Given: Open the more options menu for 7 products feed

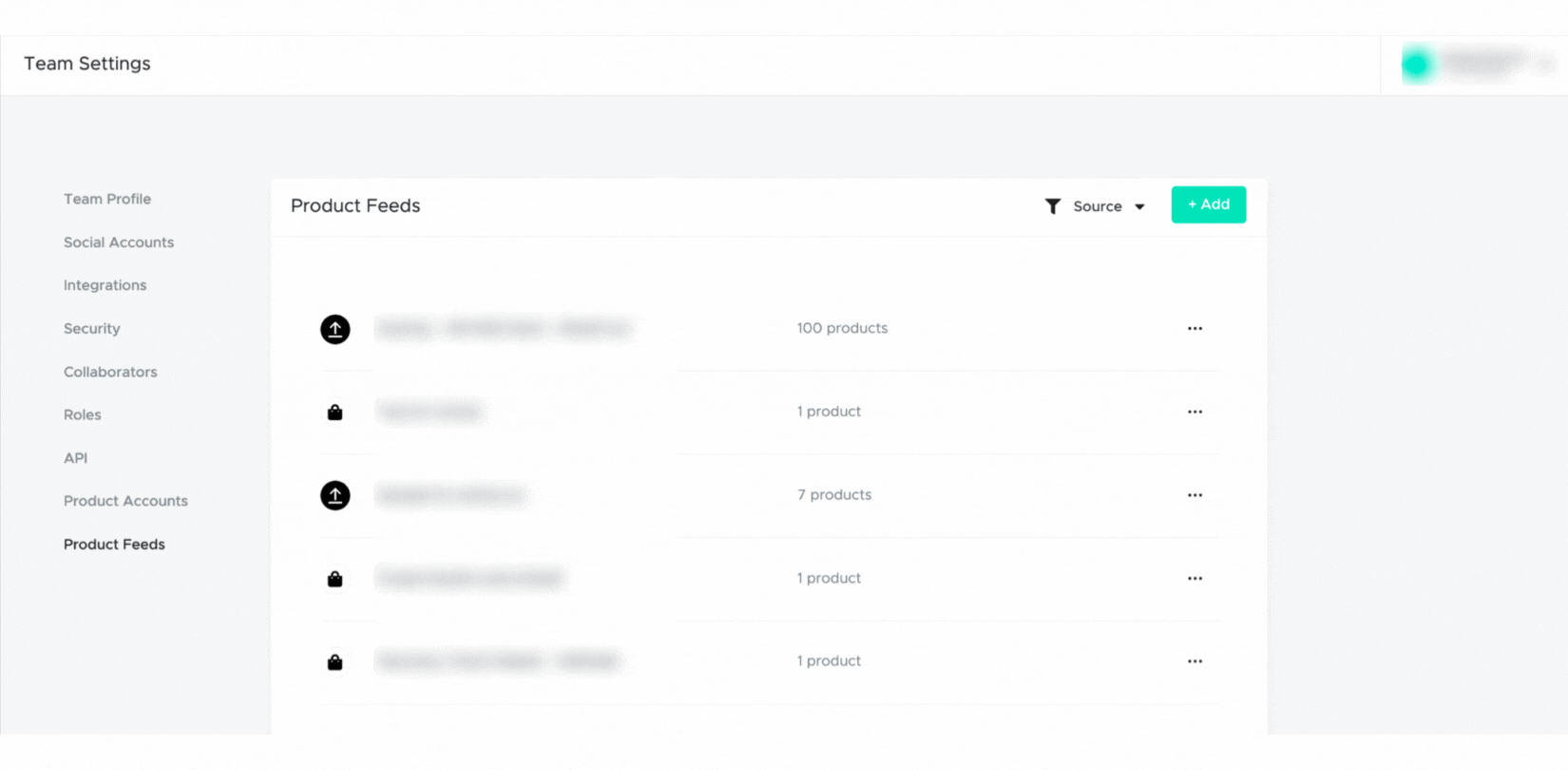Looking at the screenshot, I should point(1195,495).
